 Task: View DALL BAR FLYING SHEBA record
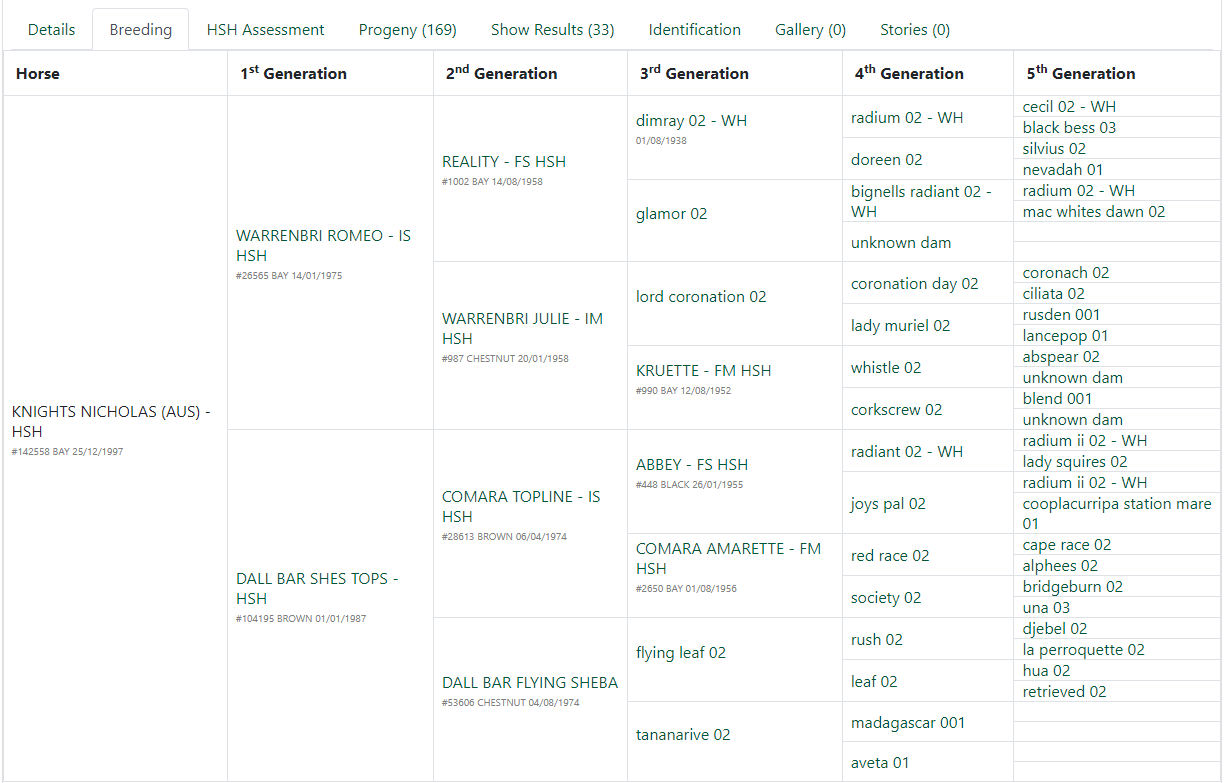pyautogui.click(x=530, y=683)
